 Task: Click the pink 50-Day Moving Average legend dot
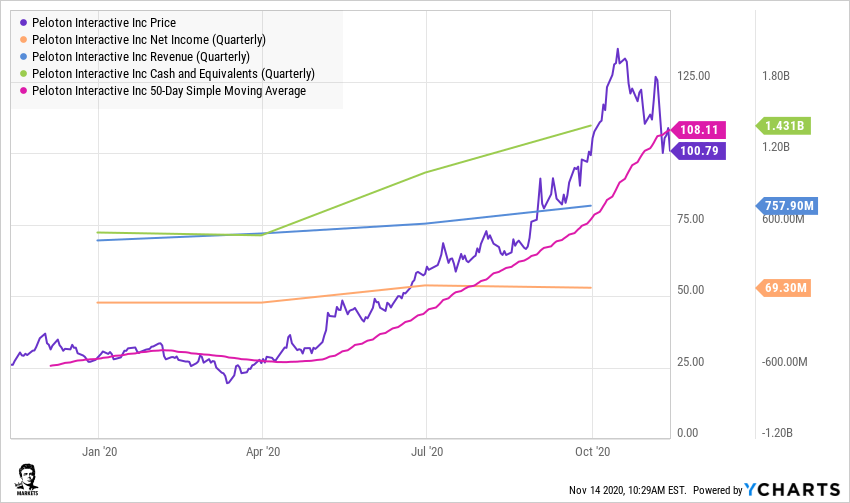23,91
